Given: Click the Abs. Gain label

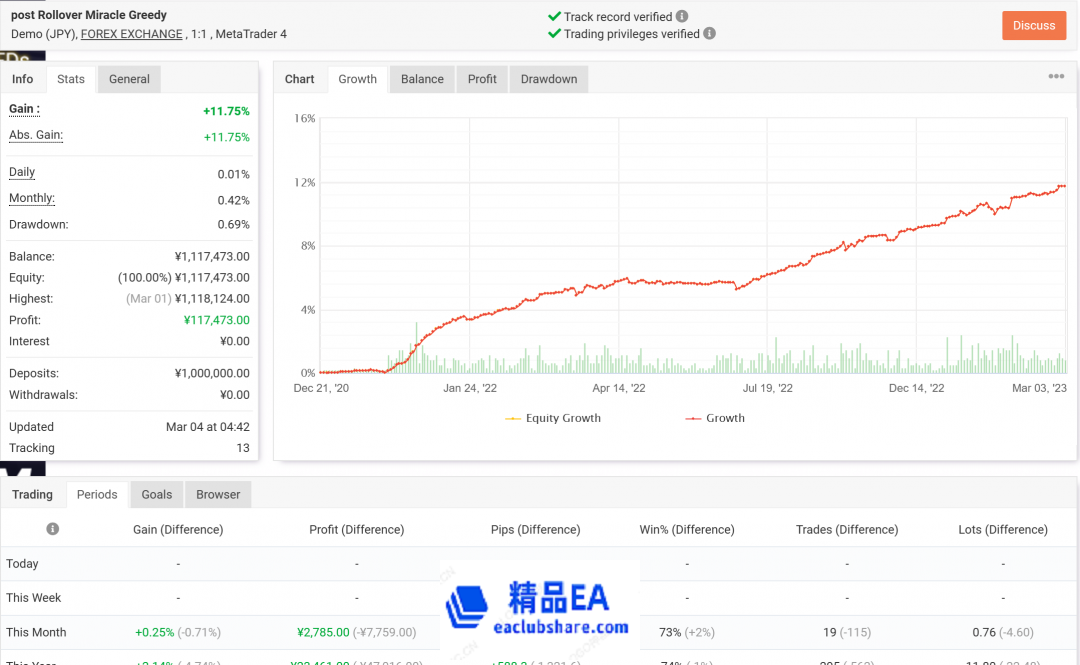Looking at the screenshot, I should pyautogui.click(x=36, y=135).
